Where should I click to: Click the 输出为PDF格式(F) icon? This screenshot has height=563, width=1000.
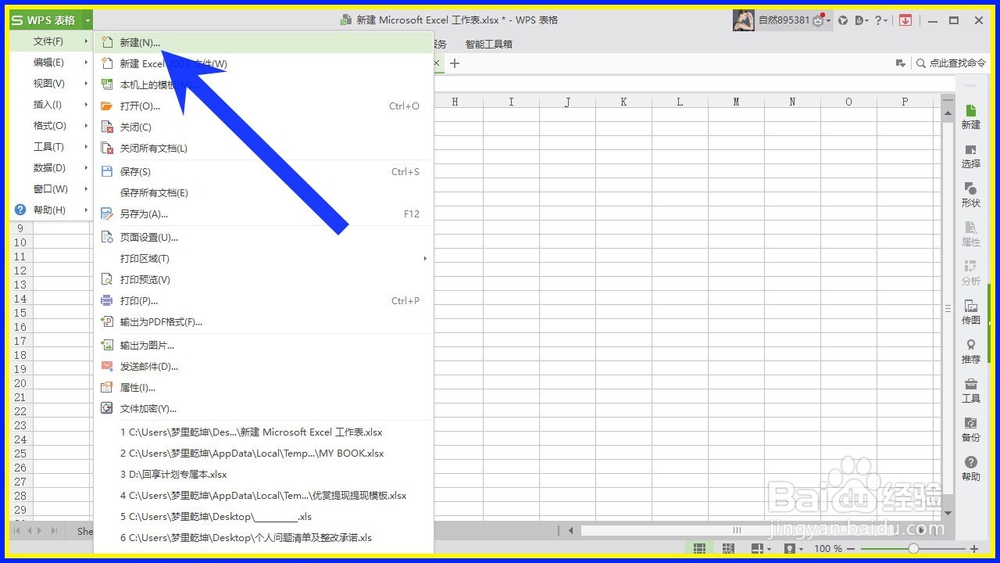pos(107,322)
